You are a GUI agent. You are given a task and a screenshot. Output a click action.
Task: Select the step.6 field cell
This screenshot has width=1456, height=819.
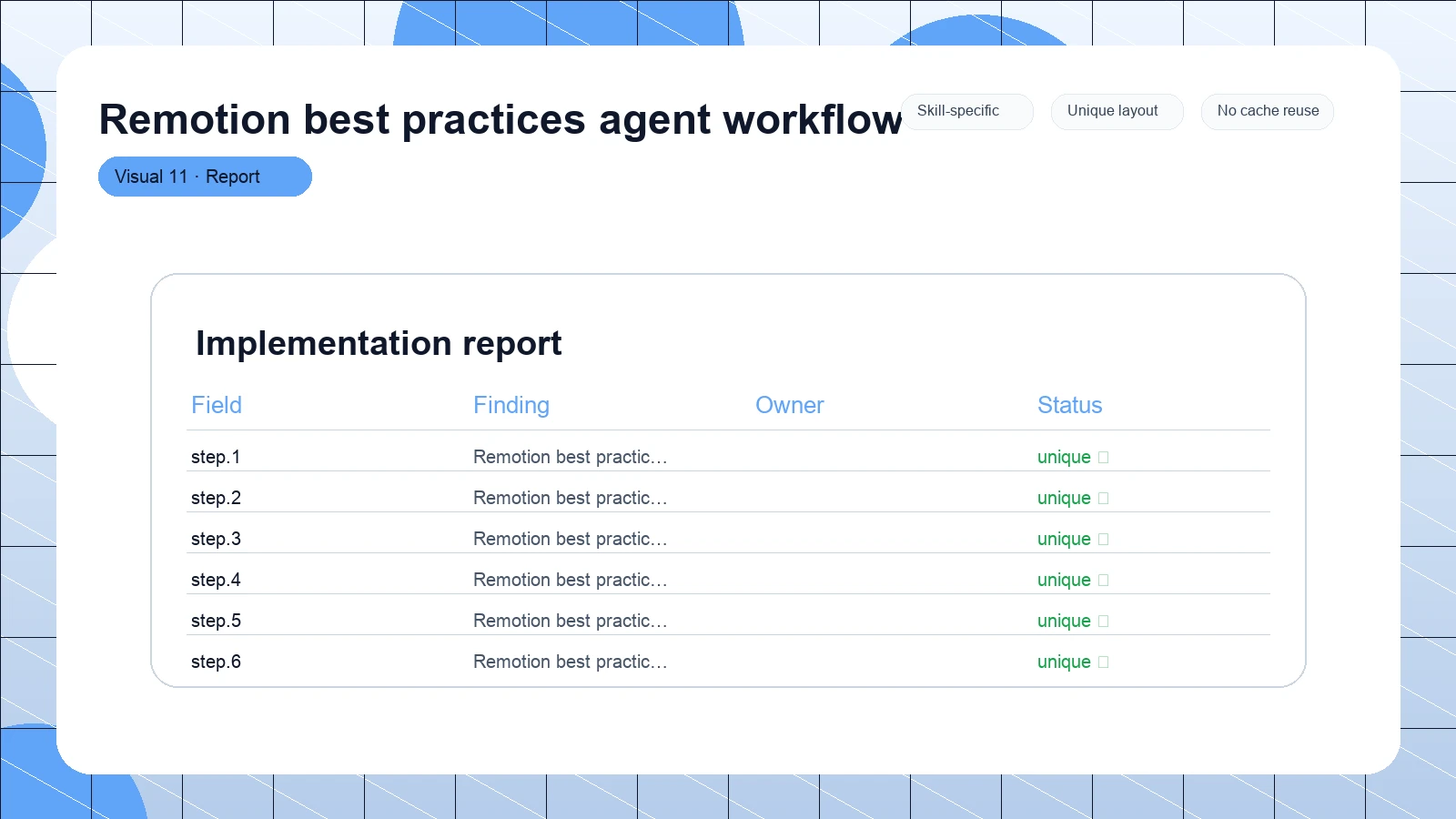[216, 662]
